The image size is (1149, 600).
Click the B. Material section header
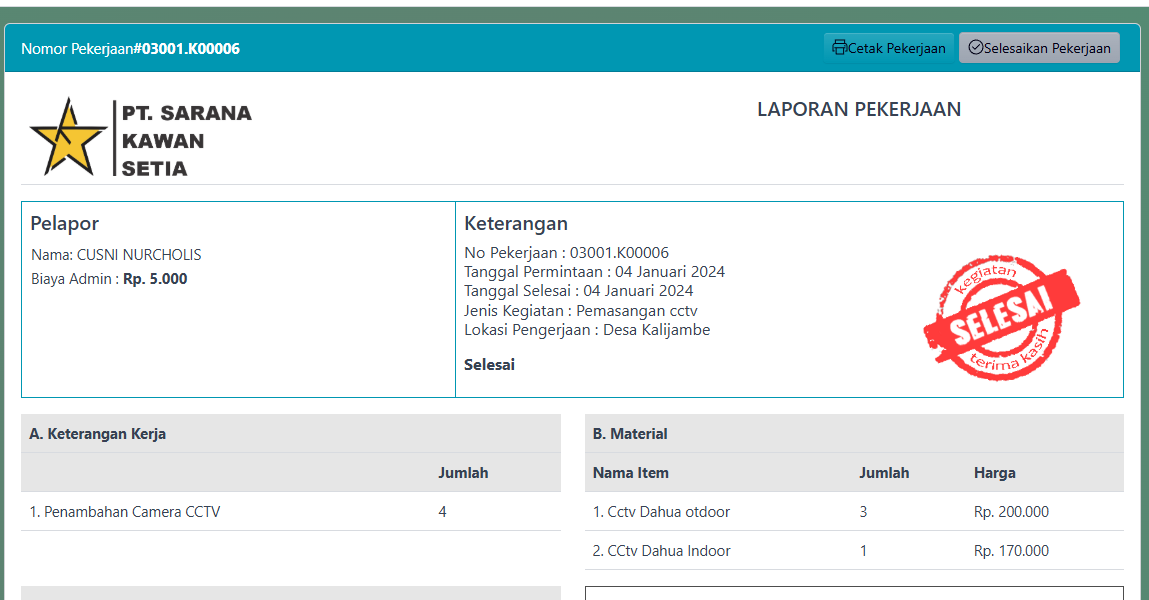click(630, 434)
